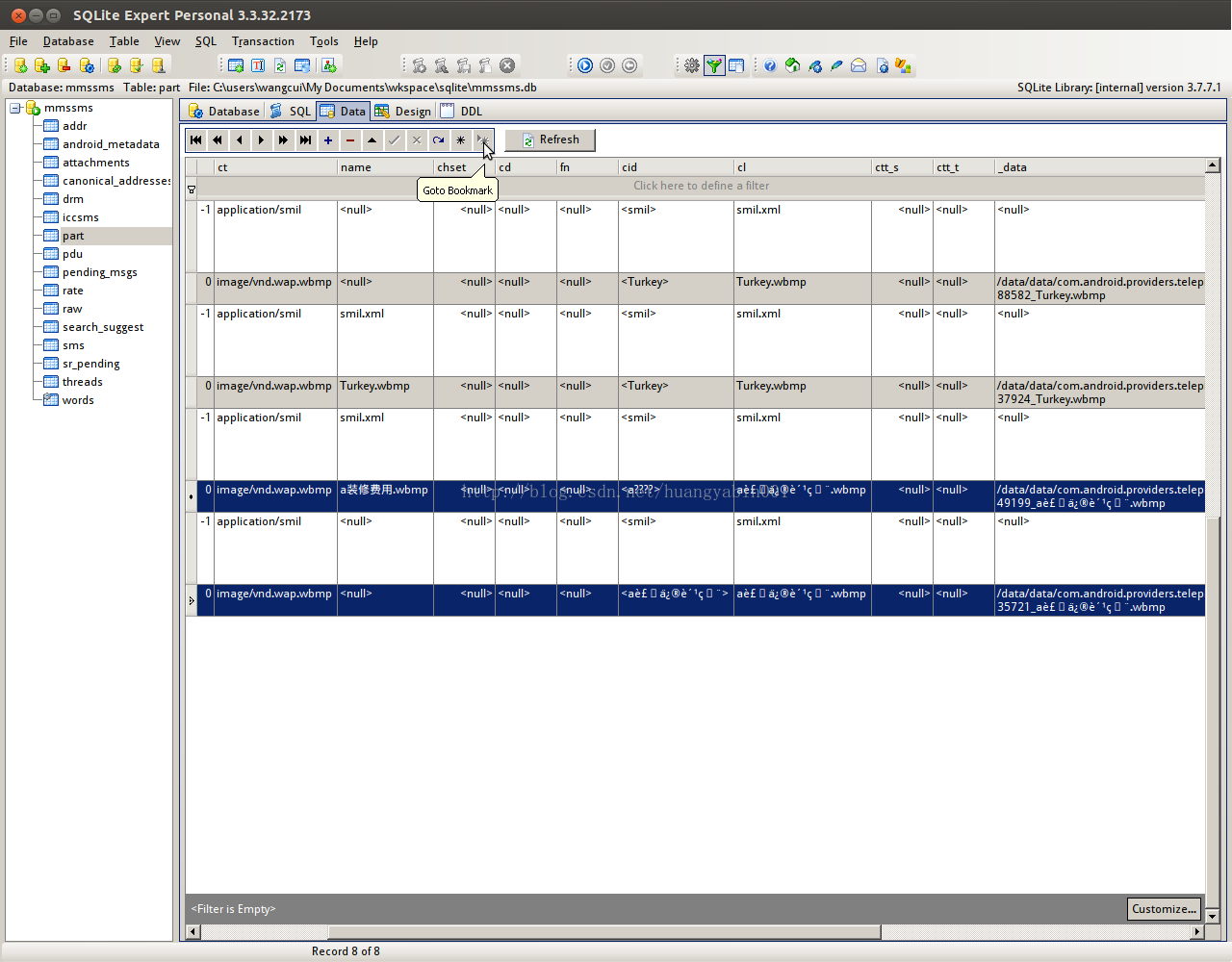Screen dimensions: 1232x962
Task: Click the _data column header
Action: coord(1099,167)
